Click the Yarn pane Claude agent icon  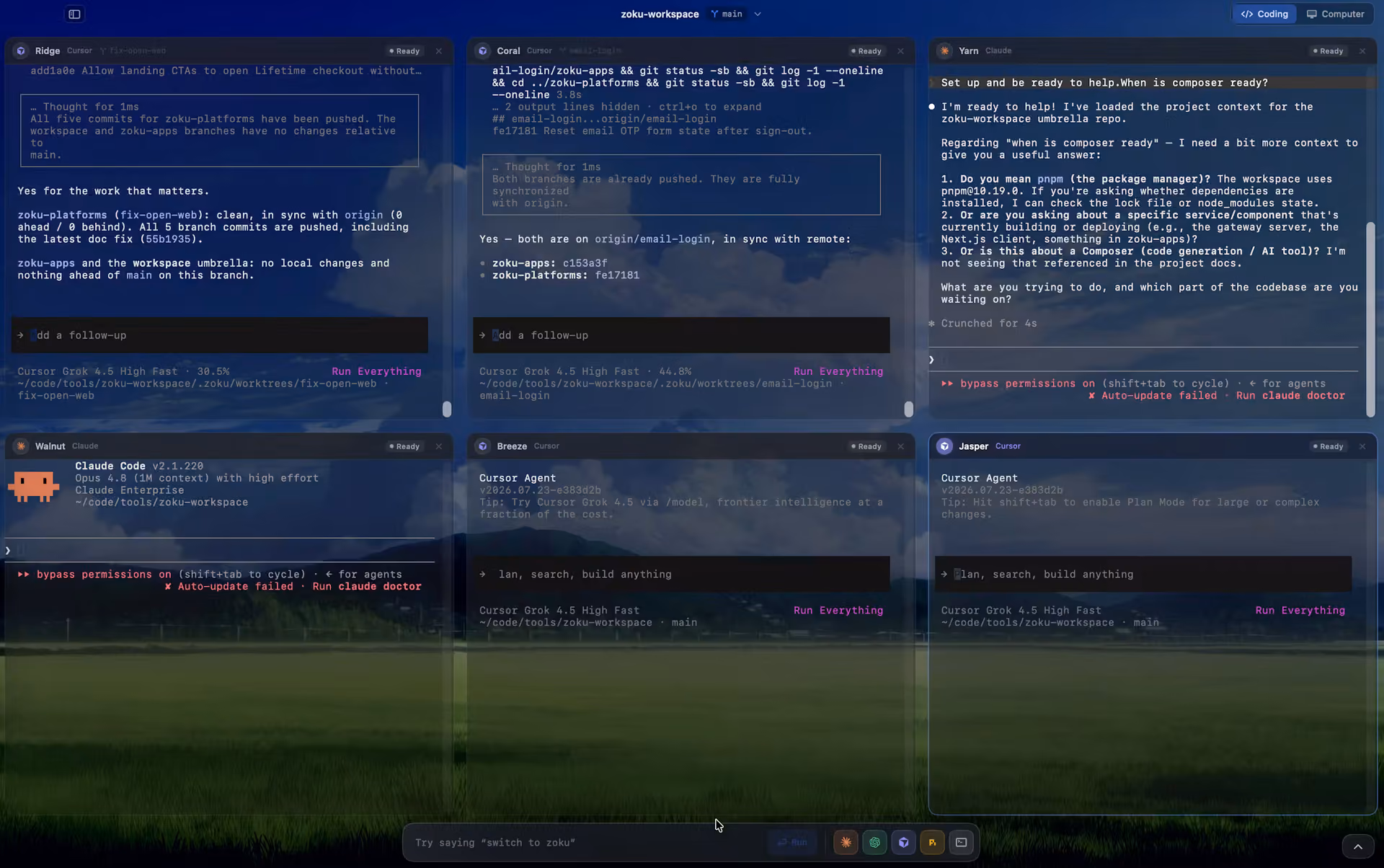click(944, 51)
